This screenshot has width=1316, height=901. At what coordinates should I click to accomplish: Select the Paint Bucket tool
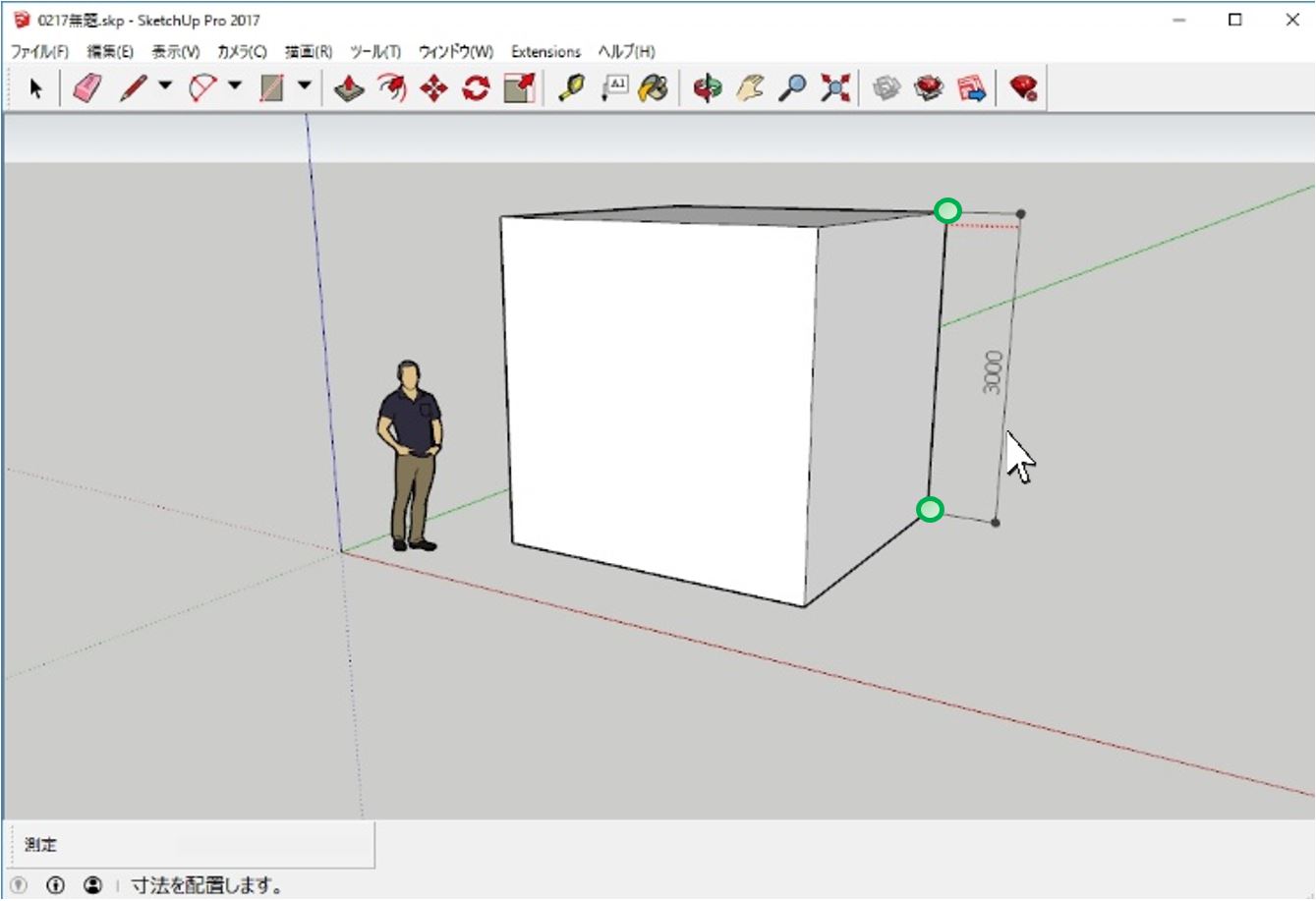[x=654, y=88]
